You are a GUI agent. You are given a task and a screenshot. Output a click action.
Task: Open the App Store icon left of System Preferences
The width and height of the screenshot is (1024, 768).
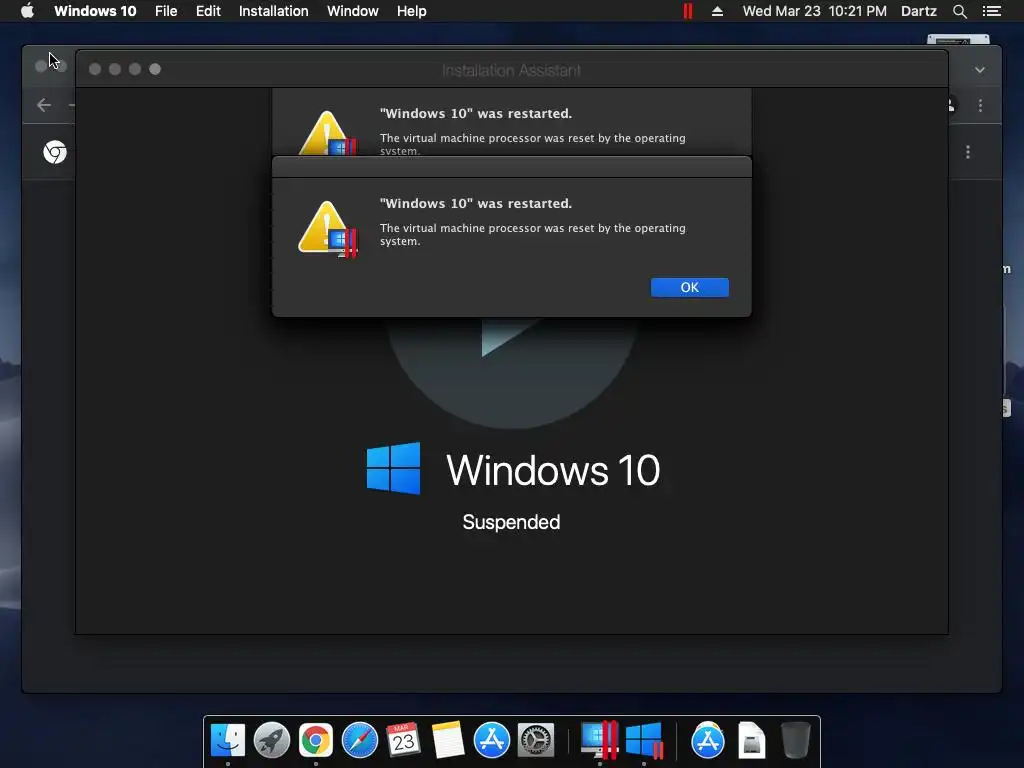492,741
